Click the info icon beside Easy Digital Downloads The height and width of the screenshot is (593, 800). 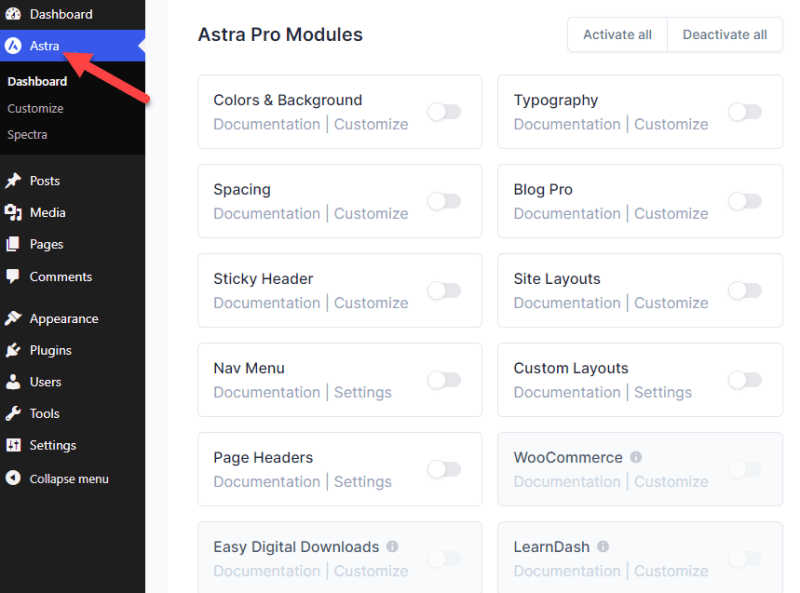[392, 546]
